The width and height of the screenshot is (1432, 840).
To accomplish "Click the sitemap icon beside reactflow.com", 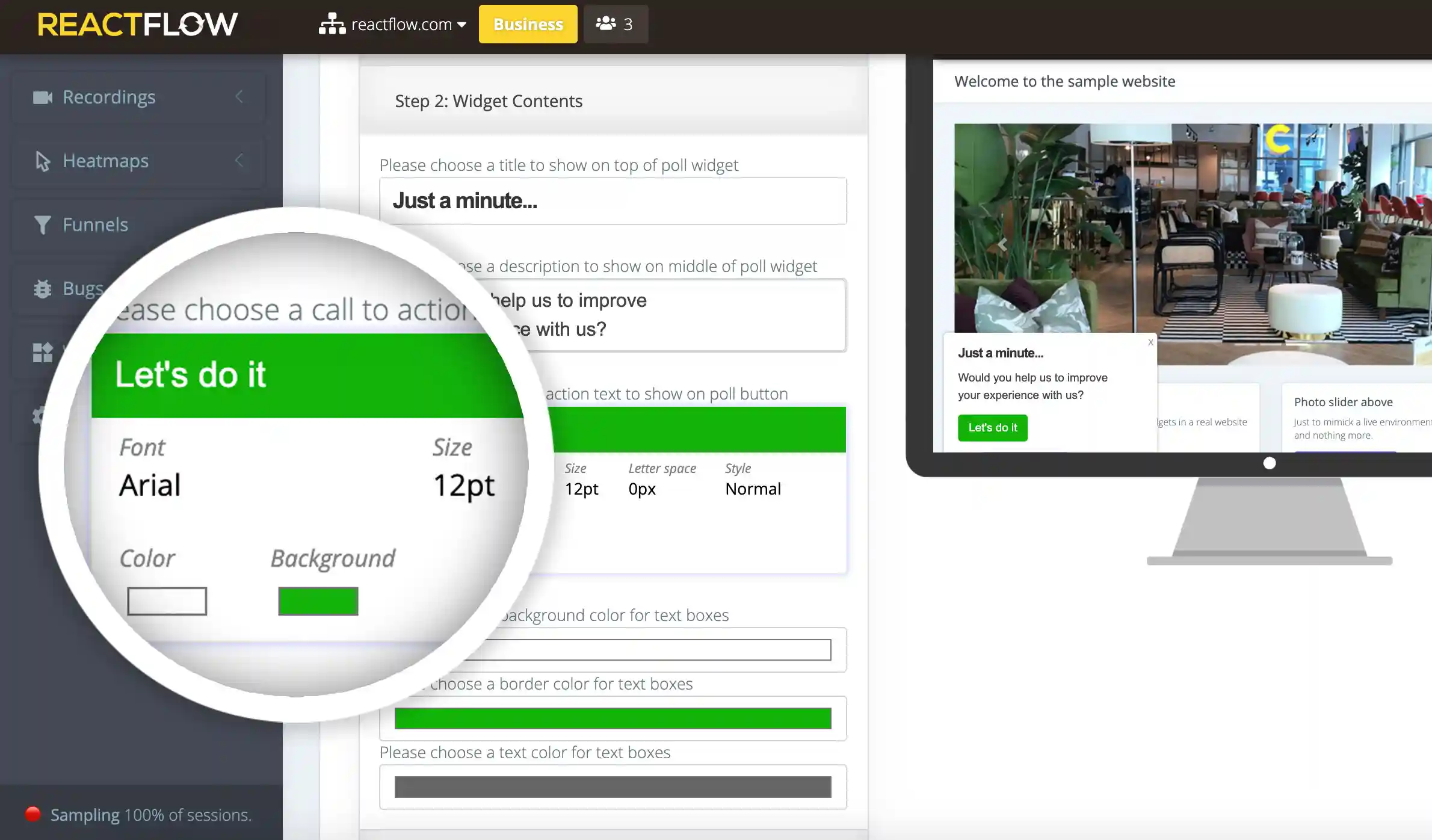I will [332, 24].
